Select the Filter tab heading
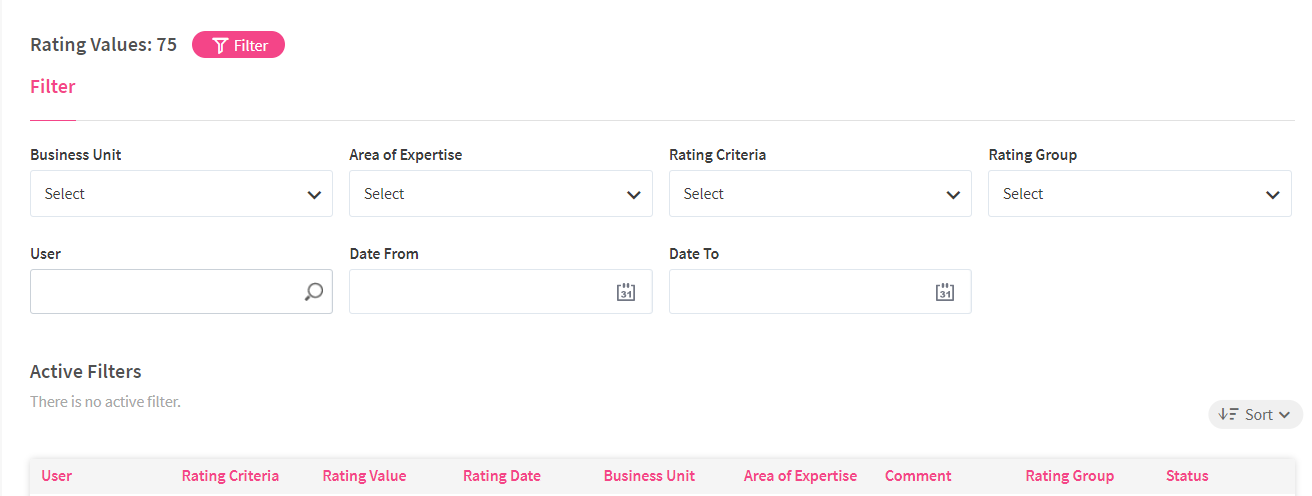 (x=53, y=87)
